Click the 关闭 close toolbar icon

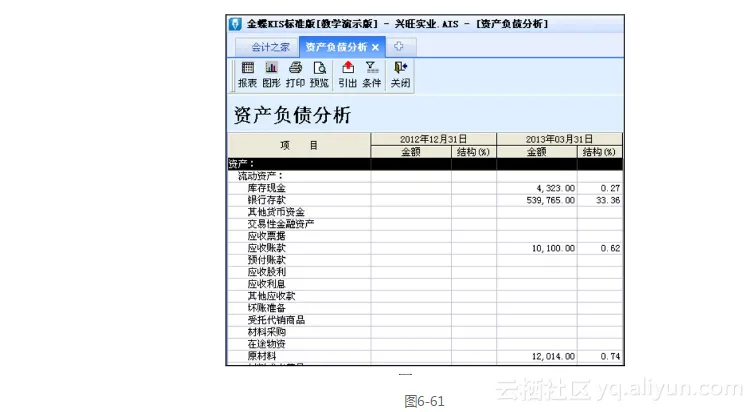(x=400, y=75)
